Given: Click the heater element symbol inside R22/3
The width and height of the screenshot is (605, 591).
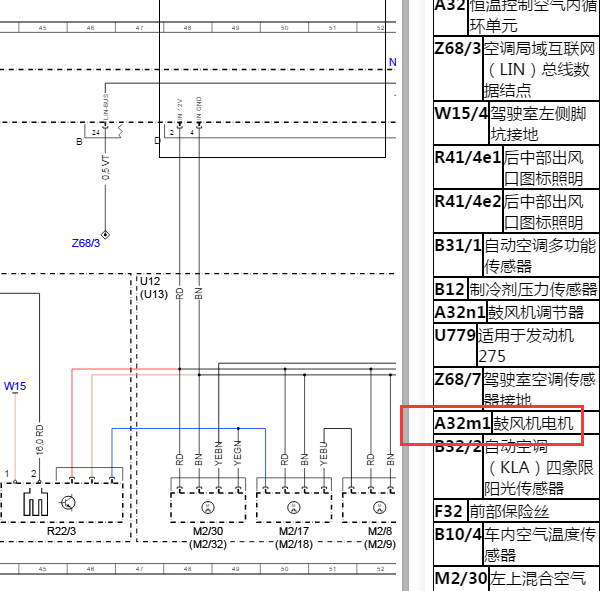Looking at the screenshot, I should [x=35, y=502].
